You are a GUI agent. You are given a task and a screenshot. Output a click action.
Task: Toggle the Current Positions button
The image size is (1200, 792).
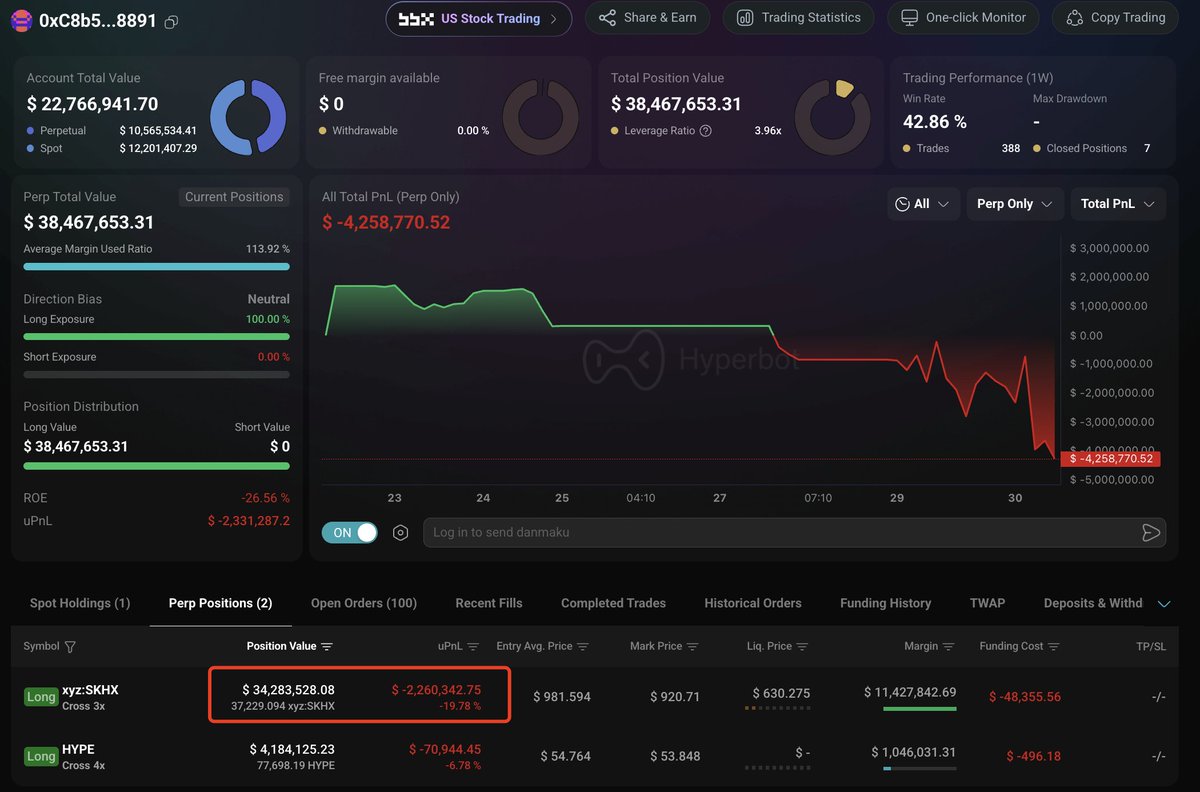click(x=234, y=197)
